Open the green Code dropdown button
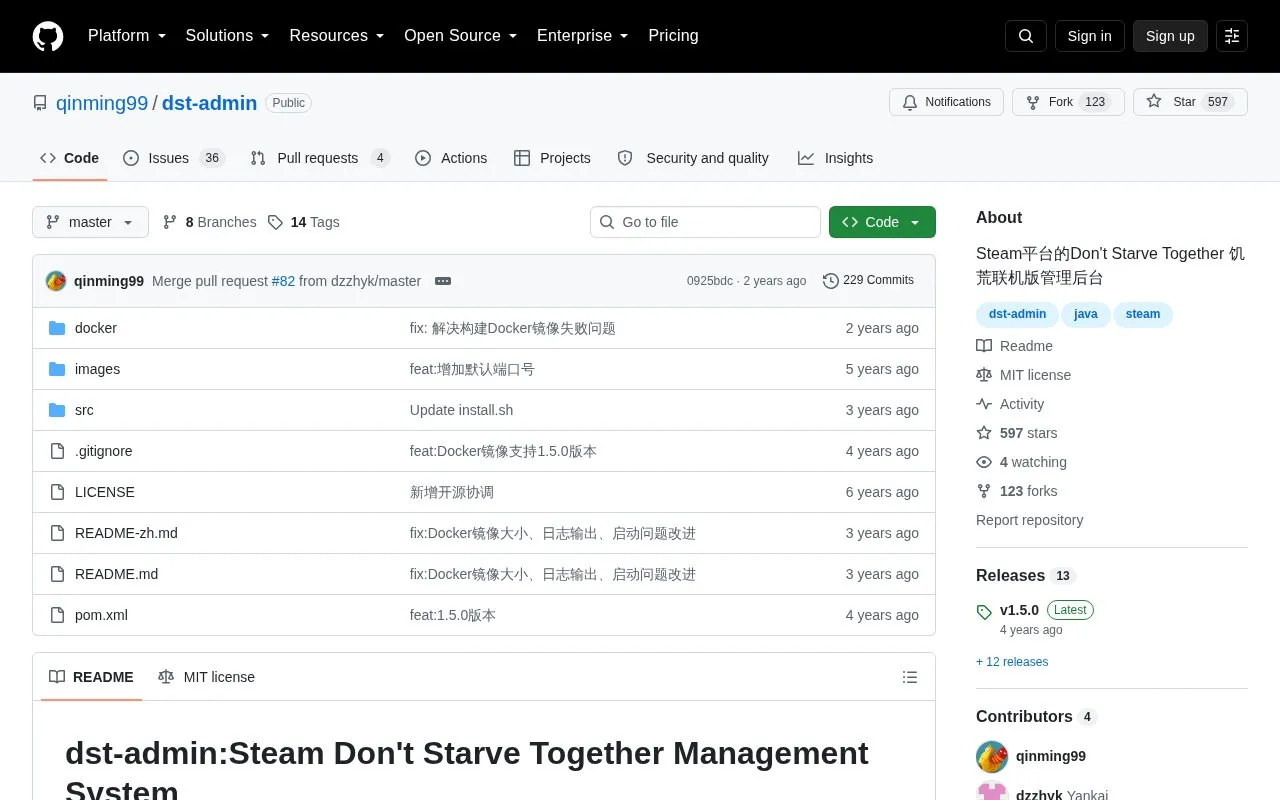This screenshot has width=1280, height=800. click(882, 222)
